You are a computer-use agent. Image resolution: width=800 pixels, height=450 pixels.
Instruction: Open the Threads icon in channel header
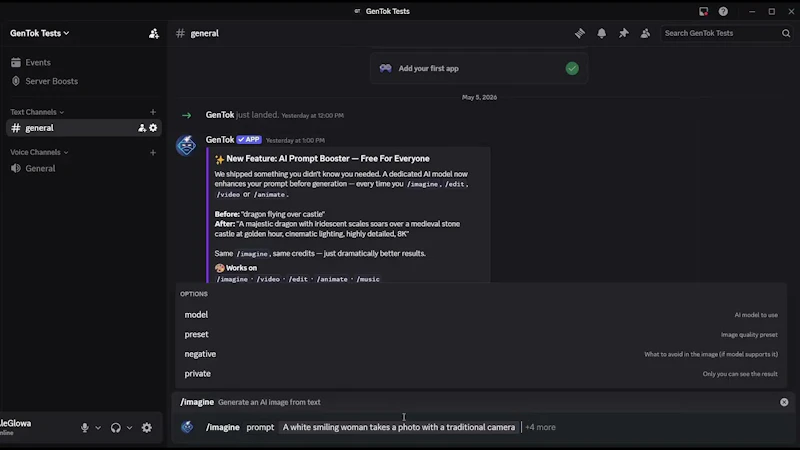coord(580,33)
